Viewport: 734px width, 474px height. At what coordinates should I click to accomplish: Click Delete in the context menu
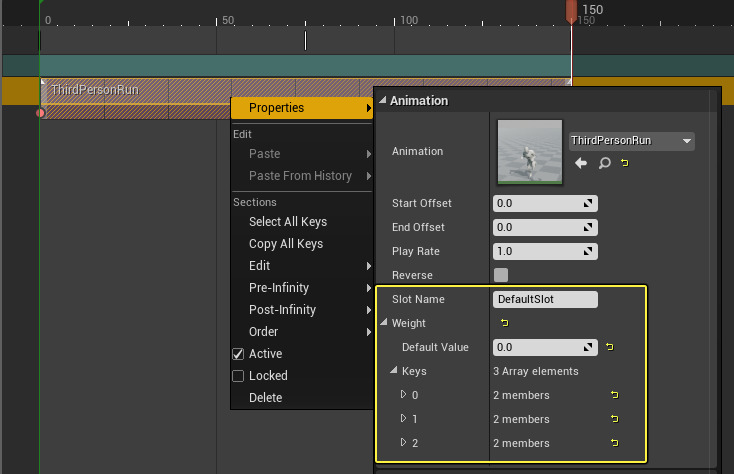pos(266,398)
